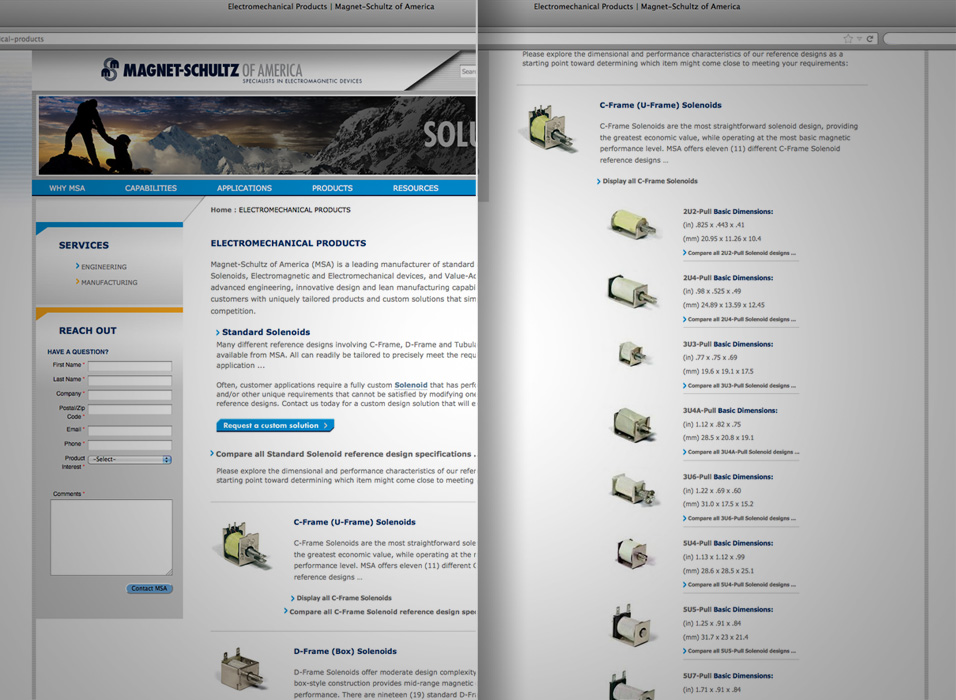Image resolution: width=956 pixels, height=700 pixels.
Task: Open the ENGINEERING services link
Action: point(104,266)
